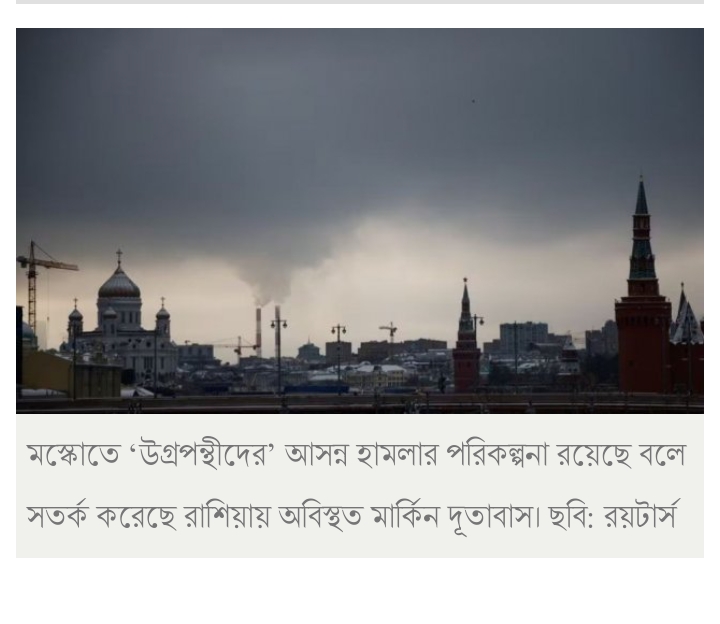
Task: Click the word মার্কিন in caption
Action: 406,516
